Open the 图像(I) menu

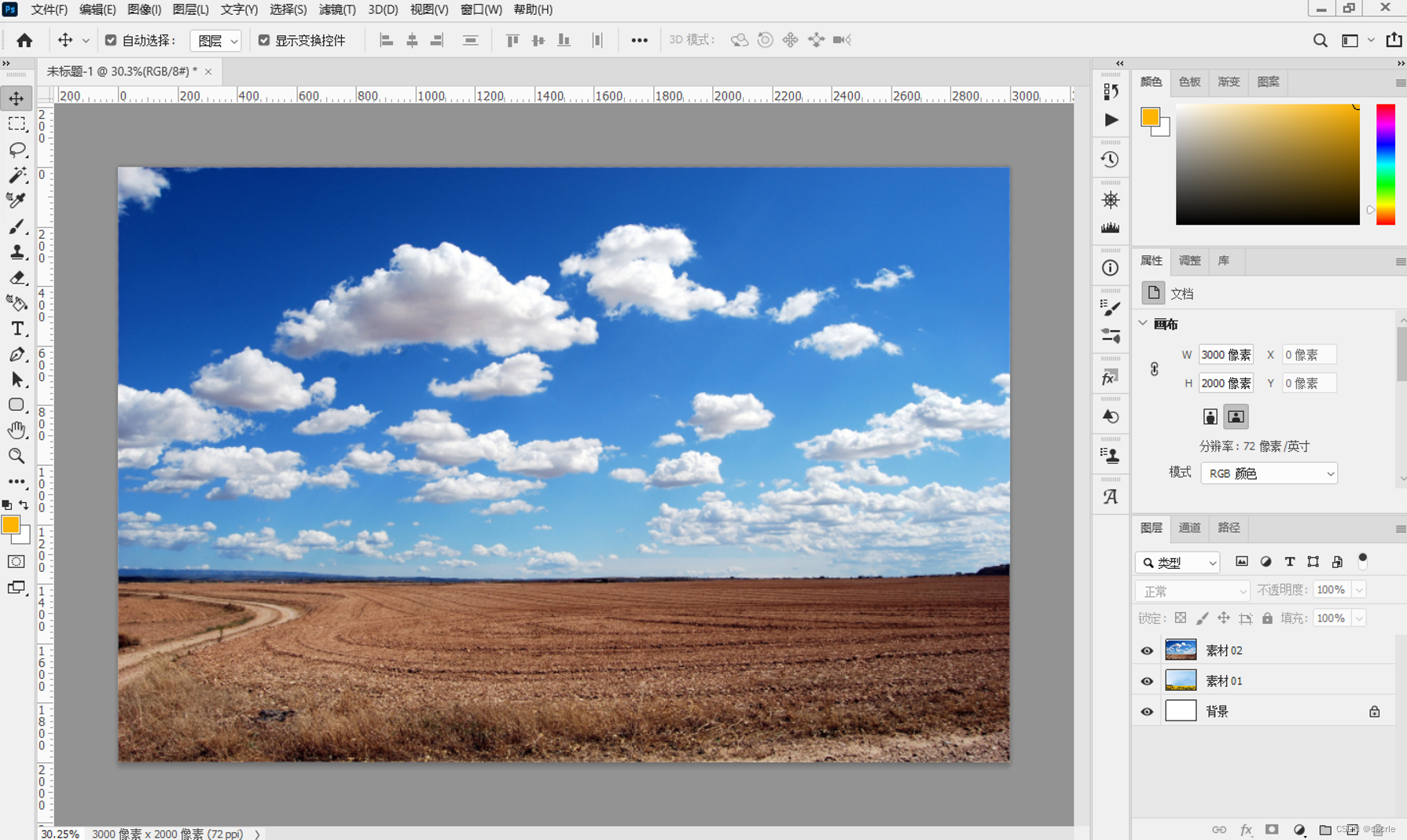tap(144, 9)
